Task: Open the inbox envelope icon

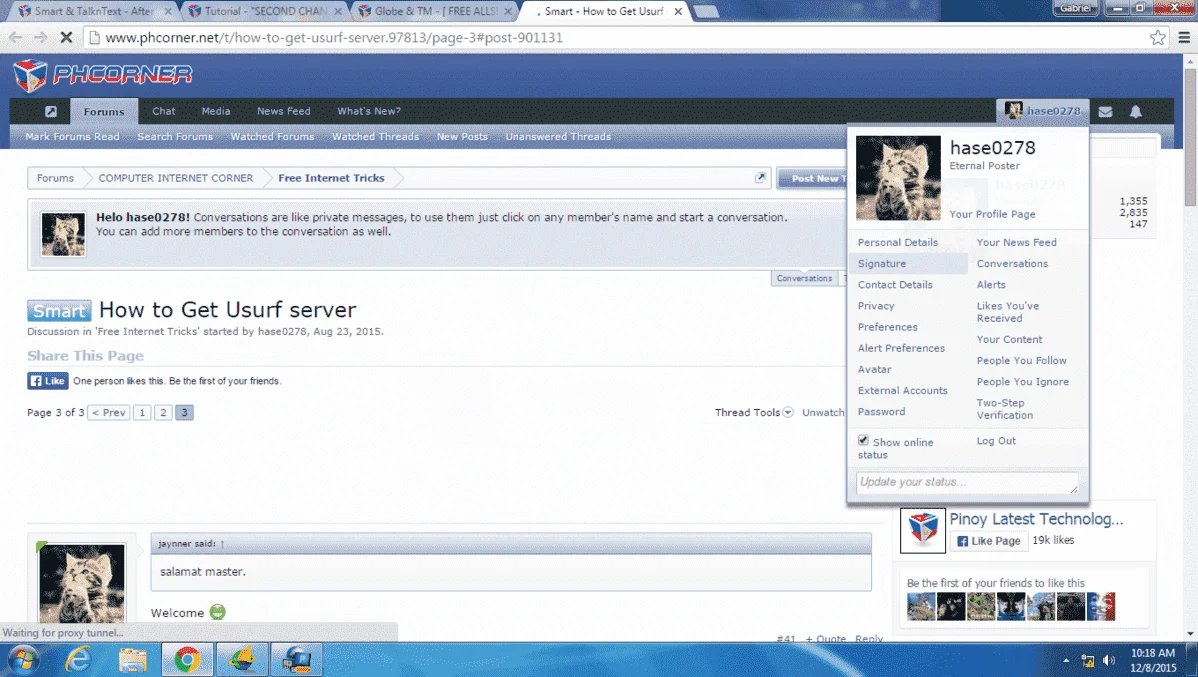Action: 1105,112
